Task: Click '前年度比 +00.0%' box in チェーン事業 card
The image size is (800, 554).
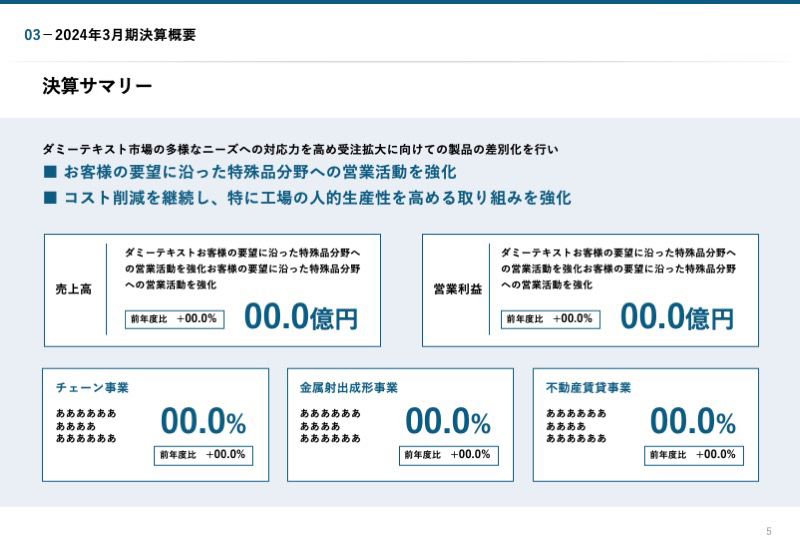Action: (x=204, y=456)
